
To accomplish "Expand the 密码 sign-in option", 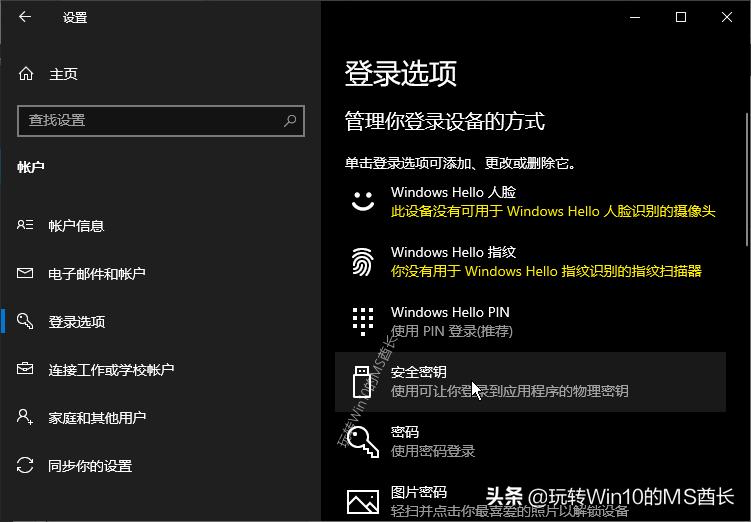I will 530,442.
